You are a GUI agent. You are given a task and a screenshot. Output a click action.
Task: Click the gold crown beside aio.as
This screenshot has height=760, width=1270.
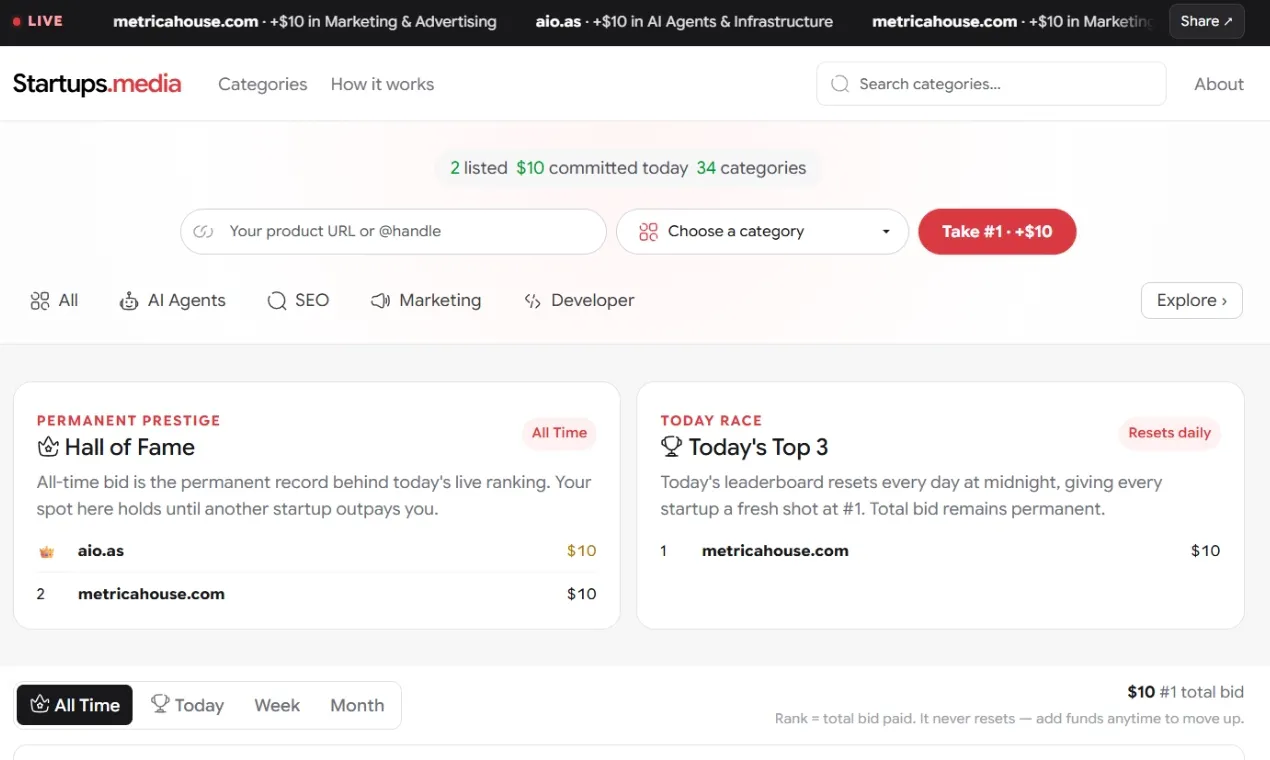[x=46, y=551]
